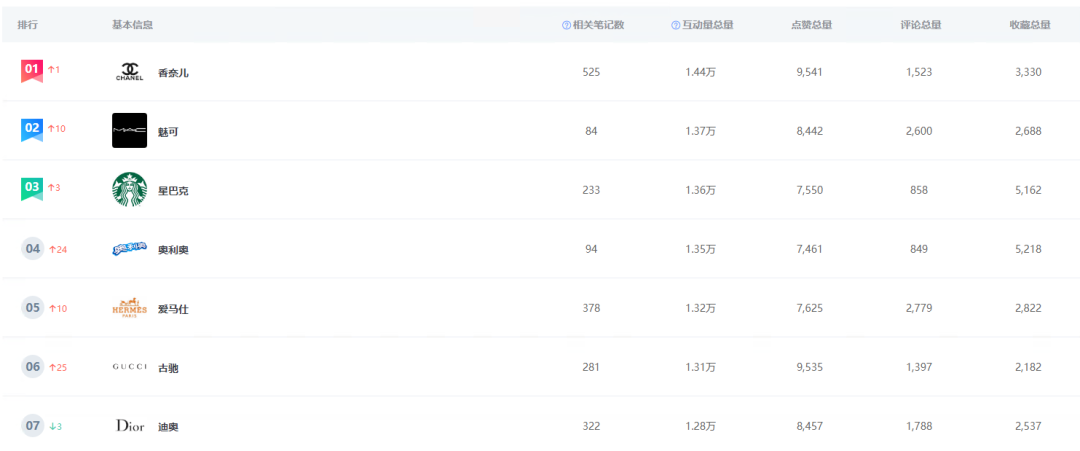Click the rank 02 badge
This screenshot has width=1080, height=451.
32,129
